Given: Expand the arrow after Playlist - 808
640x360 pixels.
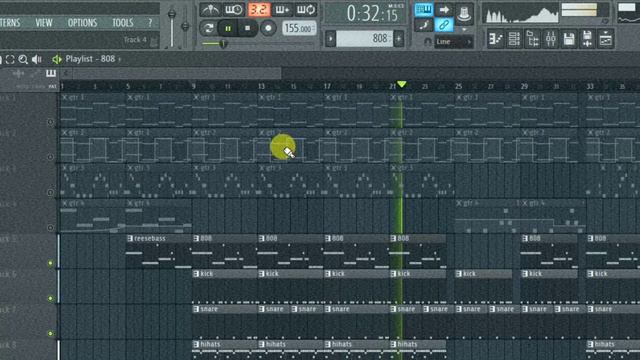Looking at the screenshot, I should tap(120, 60).
